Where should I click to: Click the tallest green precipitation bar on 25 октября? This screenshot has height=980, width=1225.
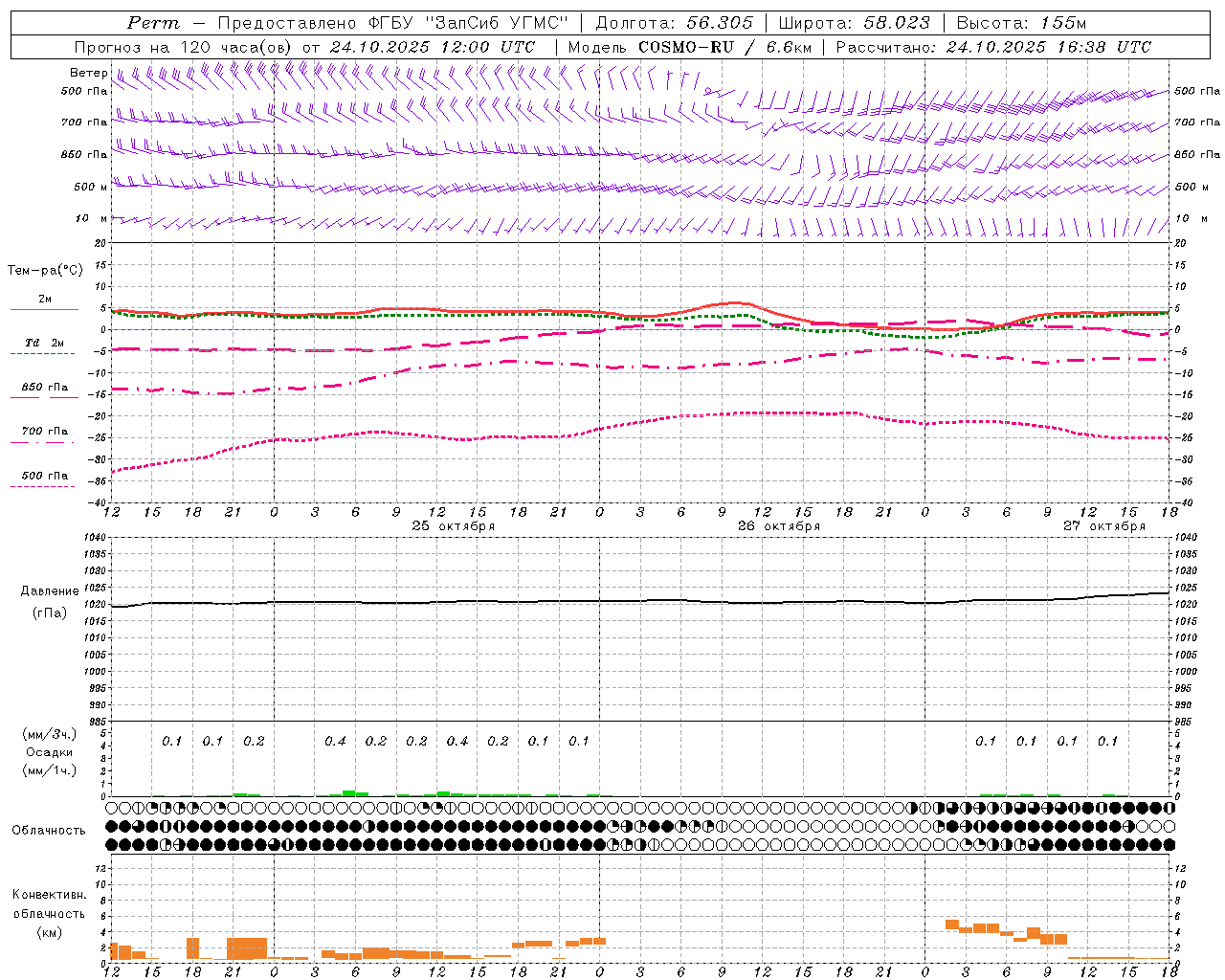click(349, 793)
